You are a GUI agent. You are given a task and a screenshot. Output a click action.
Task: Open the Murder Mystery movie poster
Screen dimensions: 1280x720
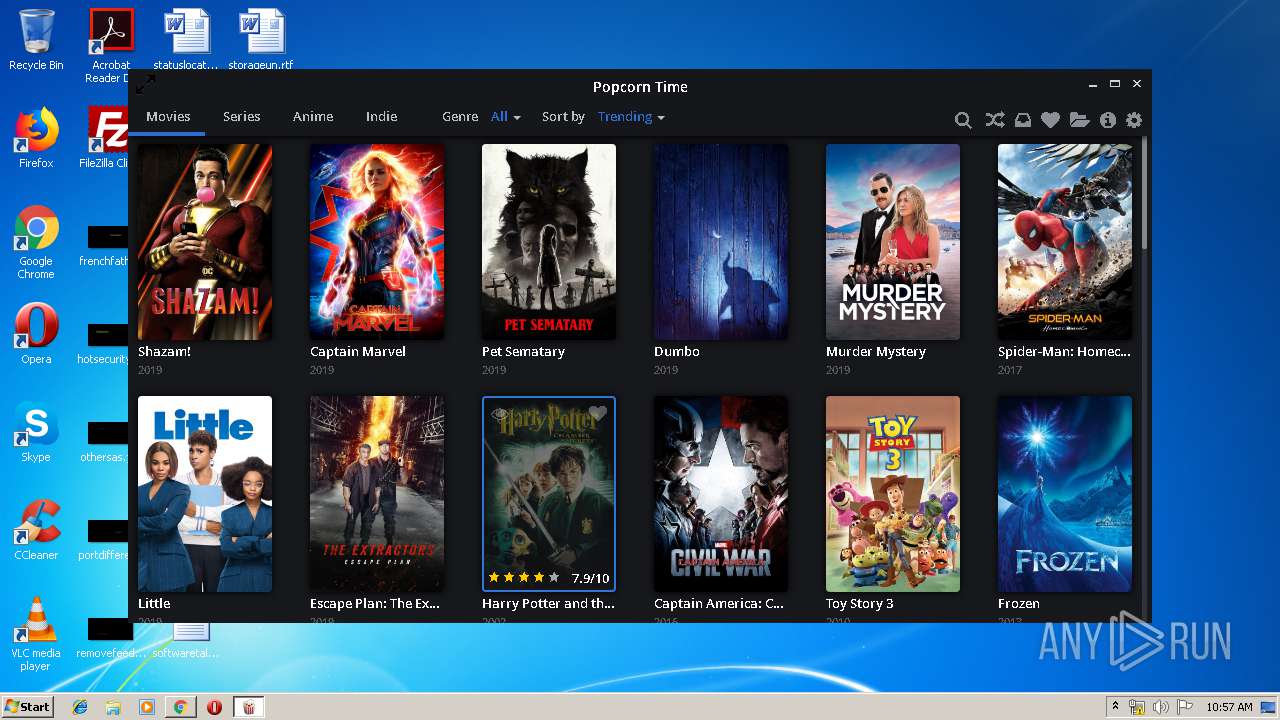[x=893, y=242]
